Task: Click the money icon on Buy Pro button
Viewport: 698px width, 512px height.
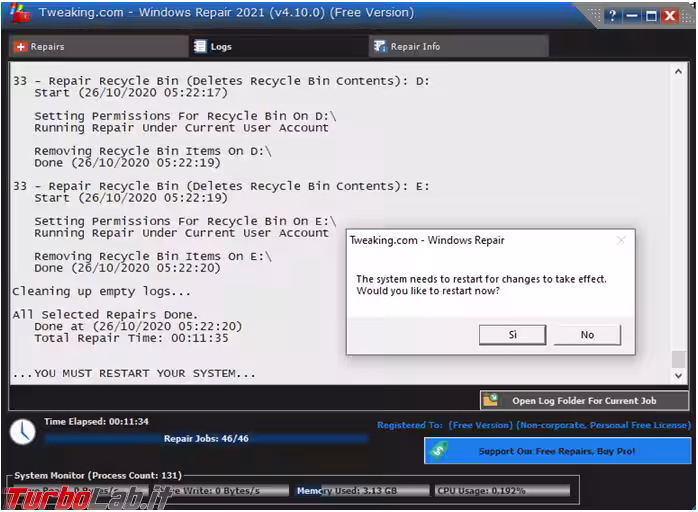Action: [x=438, y=451]
